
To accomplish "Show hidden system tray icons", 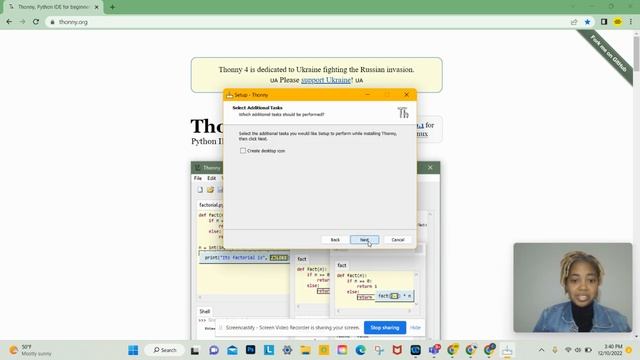I will (541, 350).
